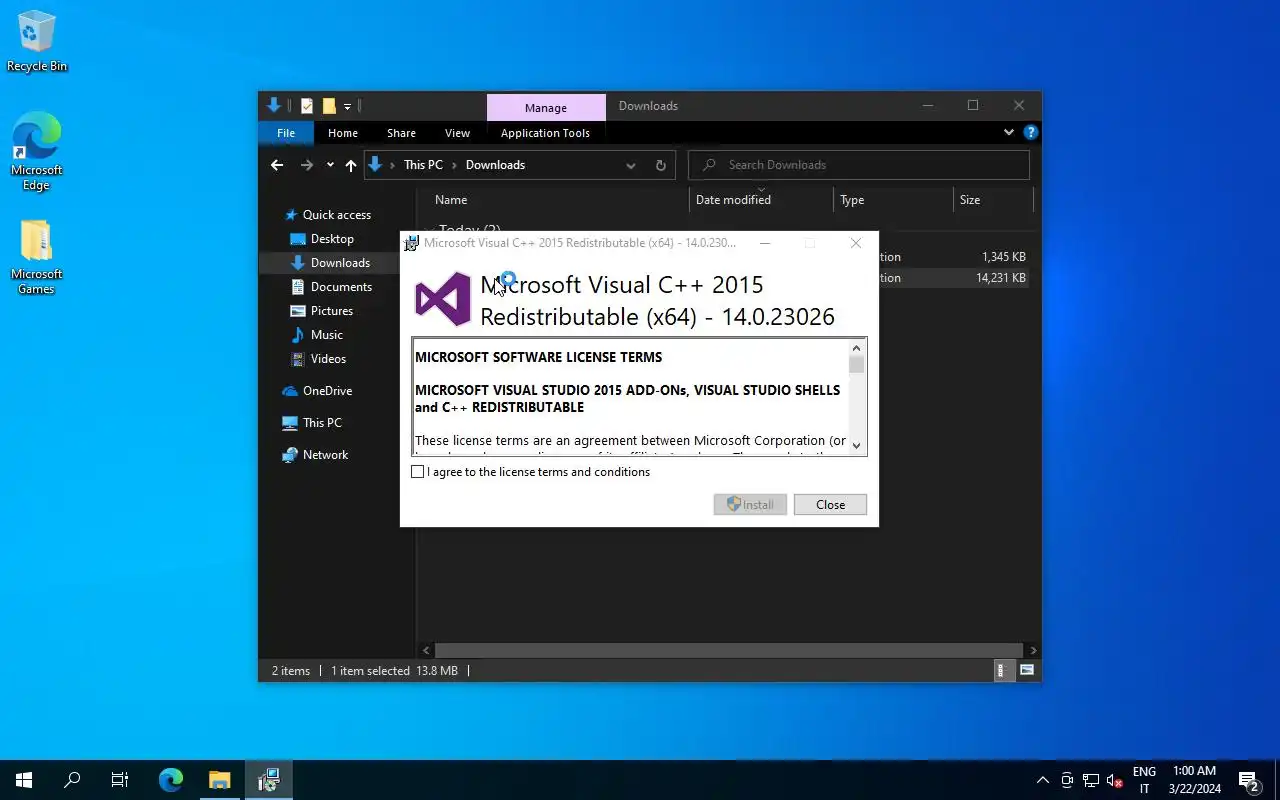Image resolution: width=1280 pixels, height=800 pixels.
Task: Select the Manage contextual tab
Action: (546, 108)
